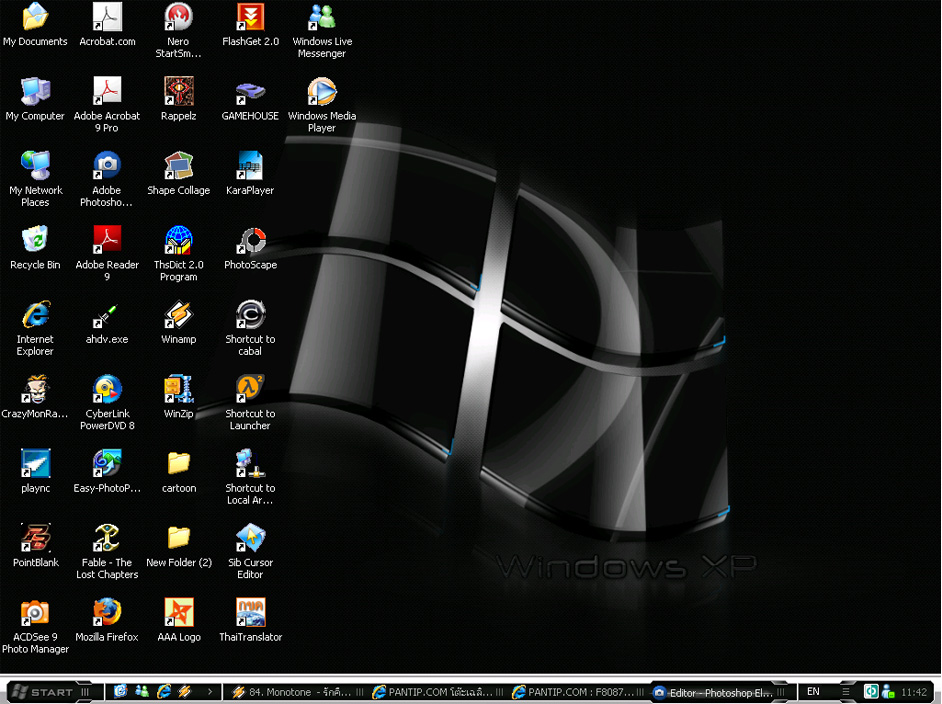Select the My Network Places icon

(35, 179)
